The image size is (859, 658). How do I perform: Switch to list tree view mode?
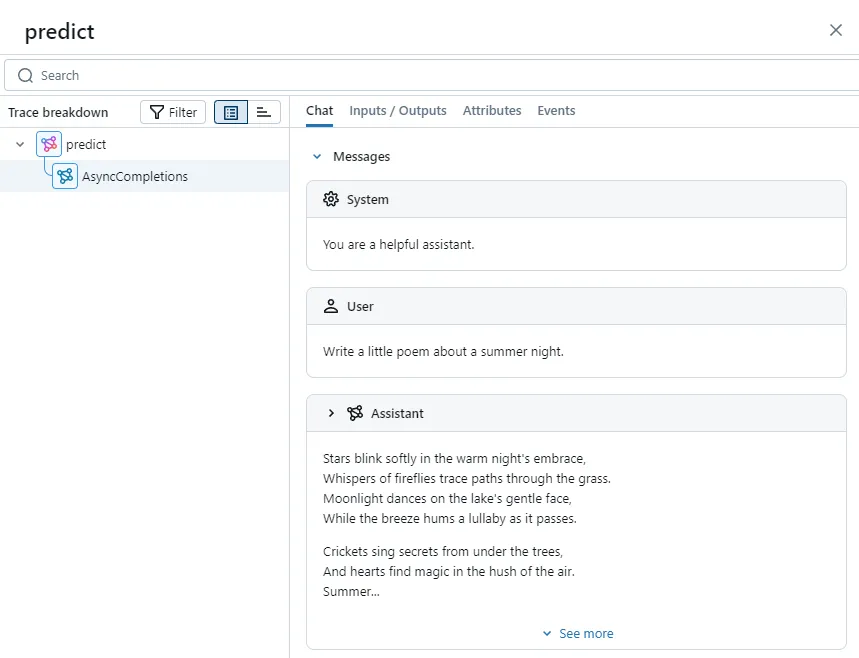(231, 112)
